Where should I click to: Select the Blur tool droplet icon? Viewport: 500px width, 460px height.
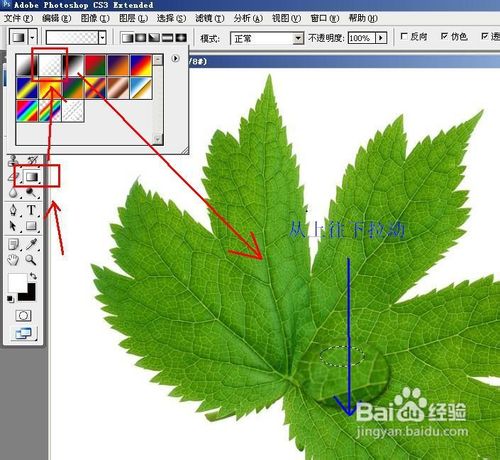[x=13, y=193]
